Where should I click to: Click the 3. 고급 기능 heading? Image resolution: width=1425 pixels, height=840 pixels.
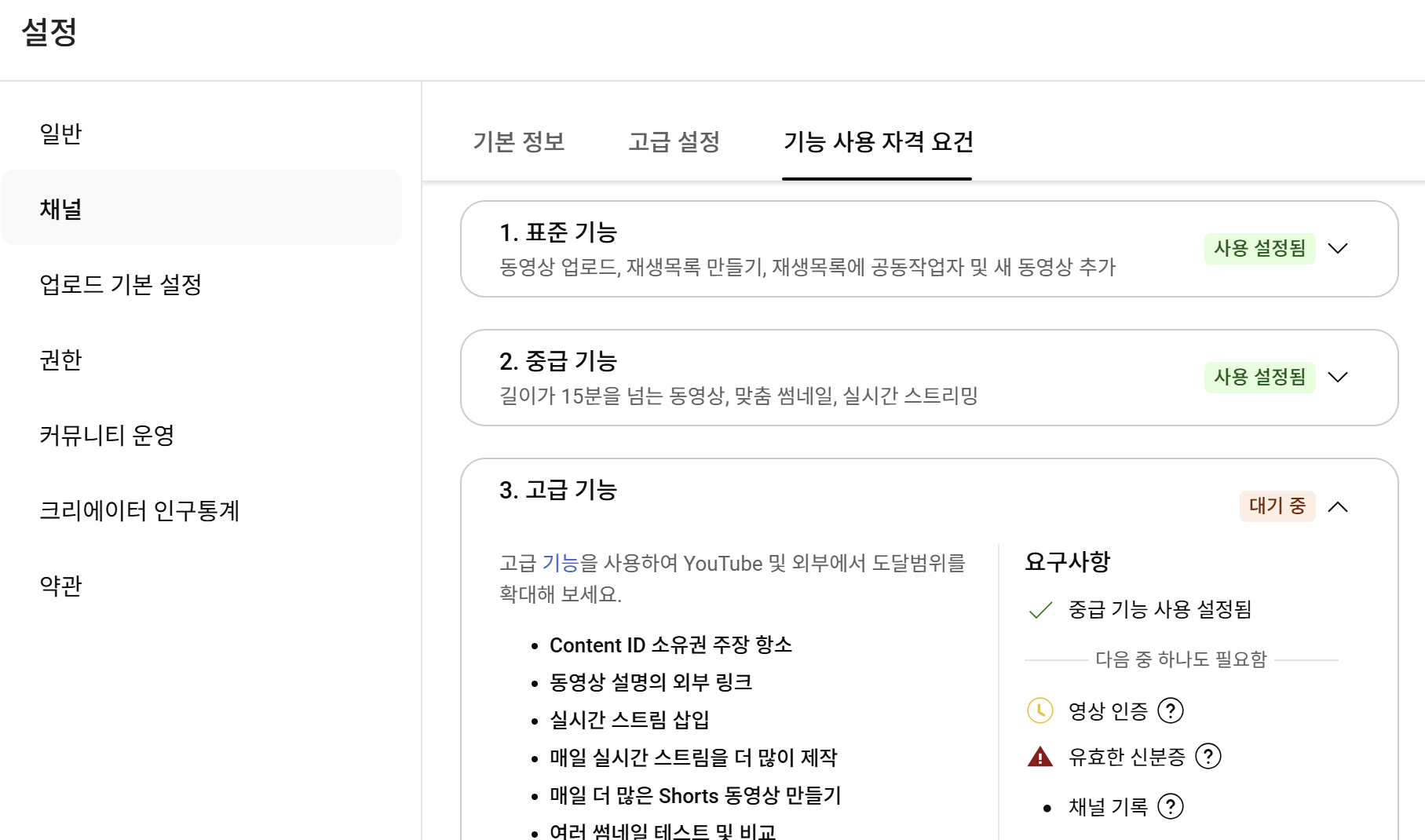558,490
